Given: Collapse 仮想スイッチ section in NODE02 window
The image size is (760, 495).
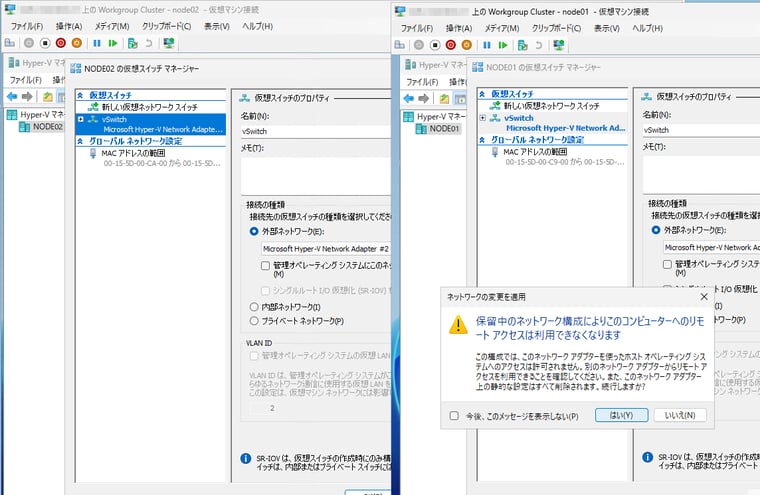Looking at the screenshot, I should 80,95.
